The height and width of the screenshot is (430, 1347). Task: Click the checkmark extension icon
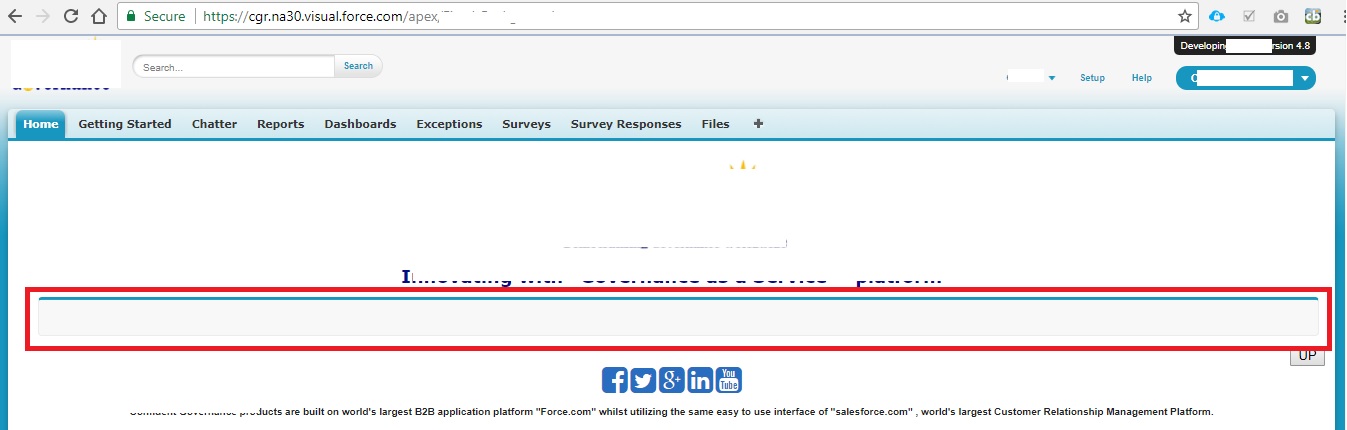coord(1249,16)
